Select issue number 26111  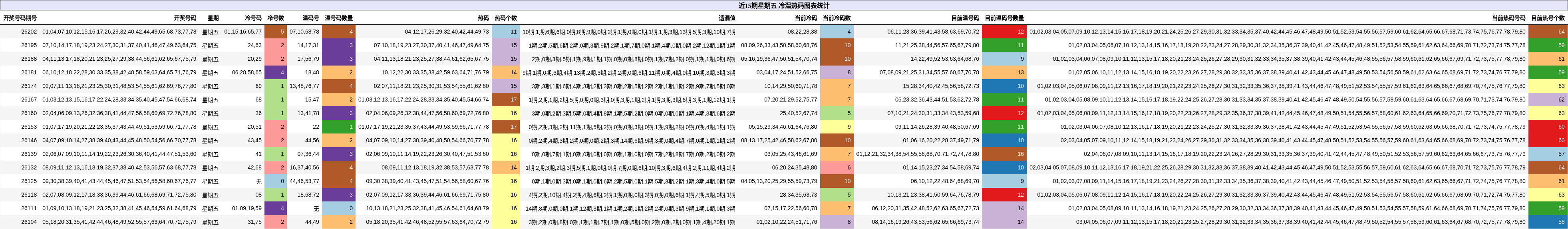(x=29, y=208)
